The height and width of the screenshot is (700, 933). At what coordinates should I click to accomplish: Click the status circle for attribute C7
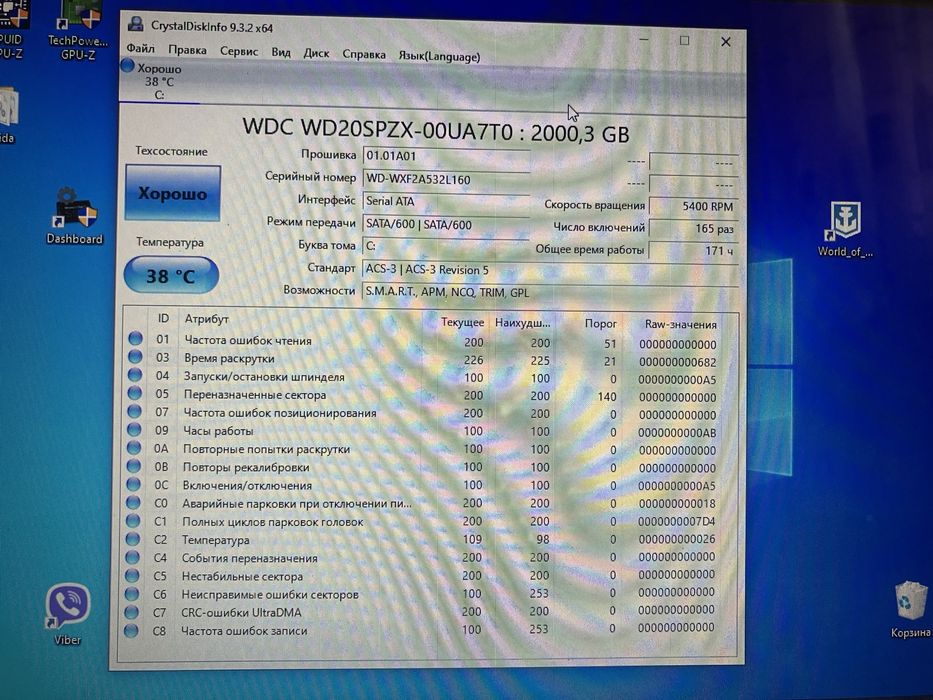131,612
